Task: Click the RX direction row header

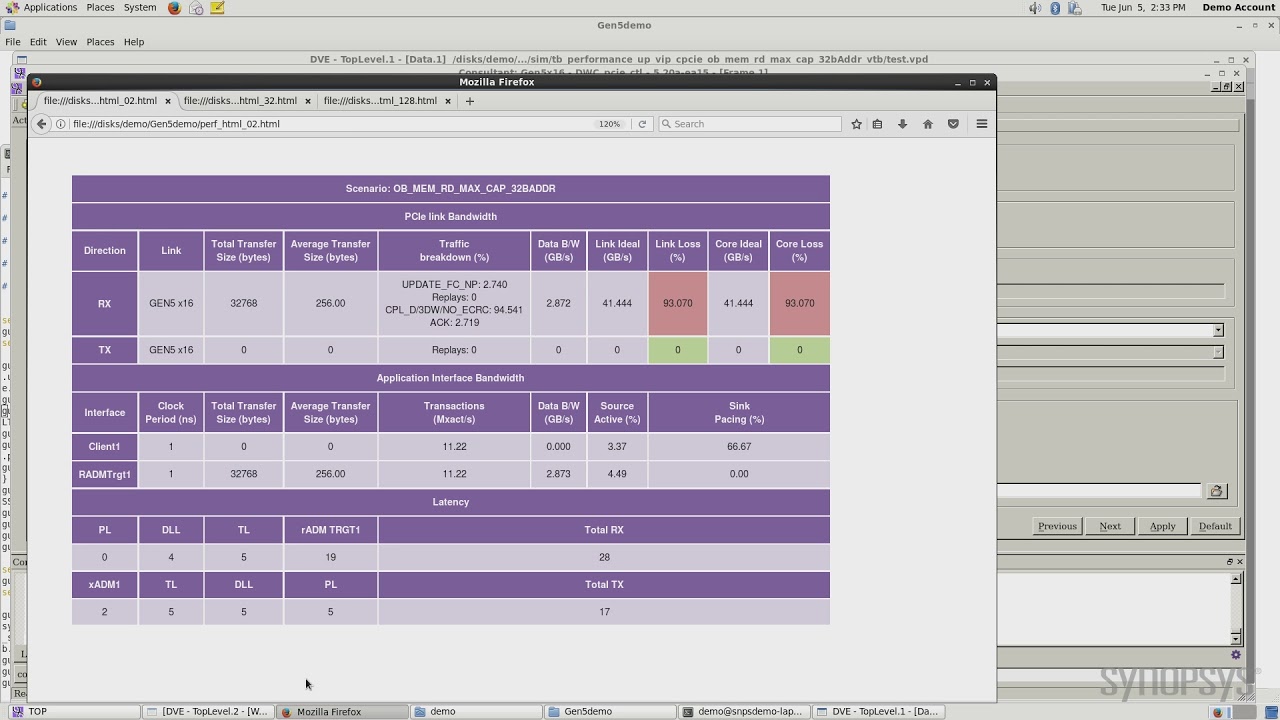Action: 105,303
